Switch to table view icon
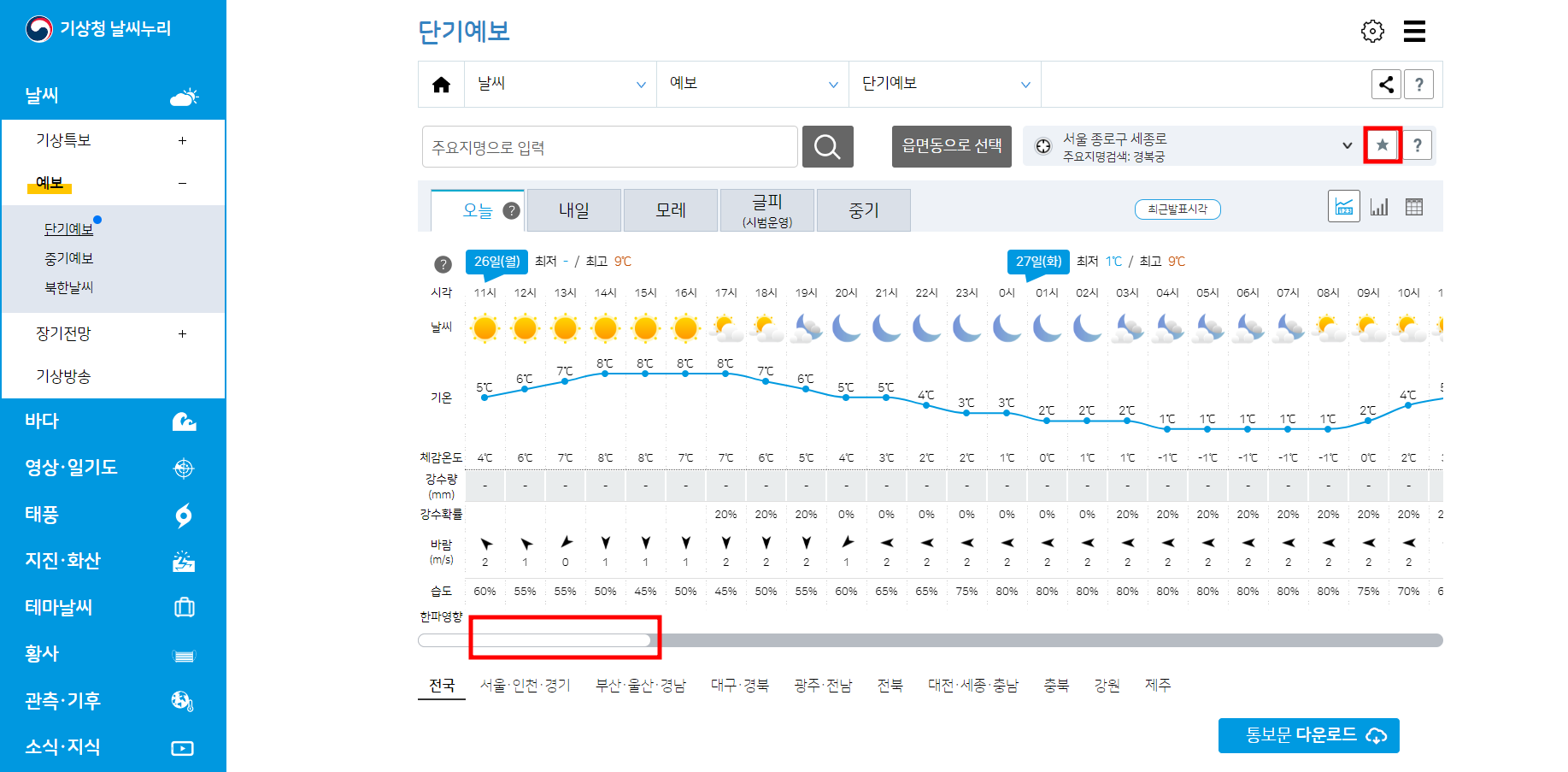The image size is (1568, 772). coord(1413,206)
